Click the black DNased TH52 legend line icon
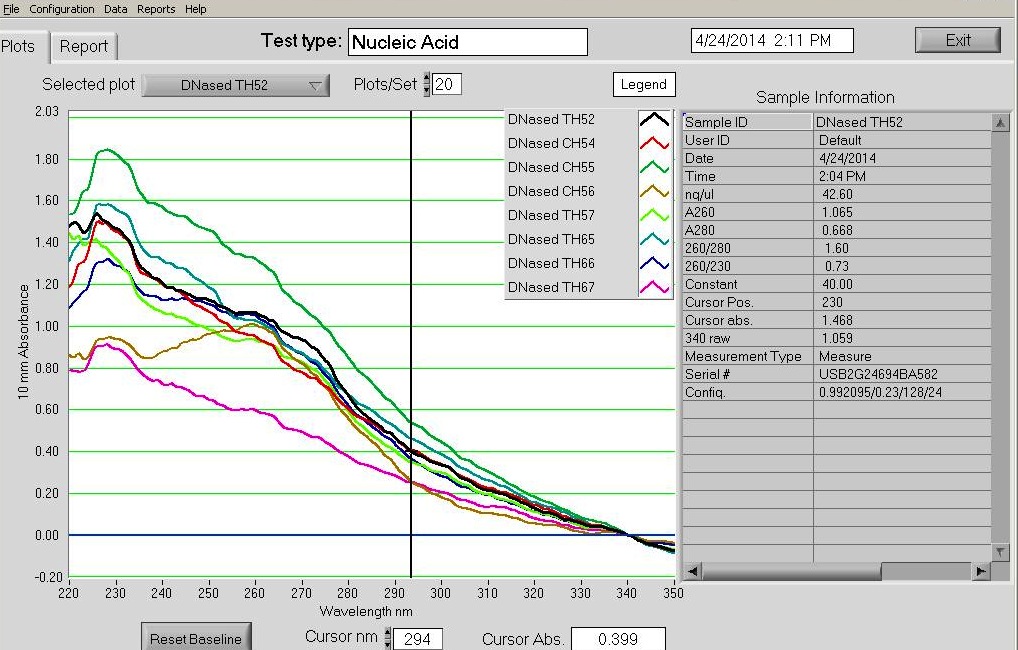 [x=654, y=120]
